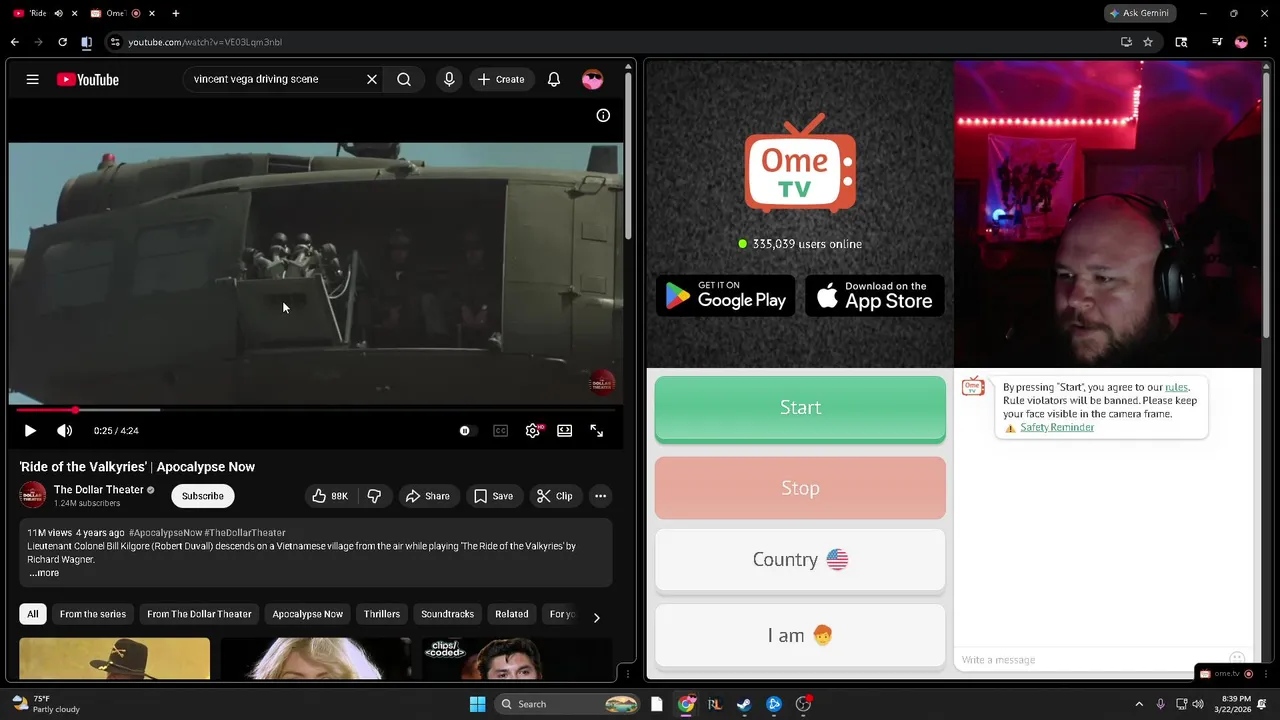Select the Related chip
Viewport: 1280px width, 720px height.
[x=512, y=614]
